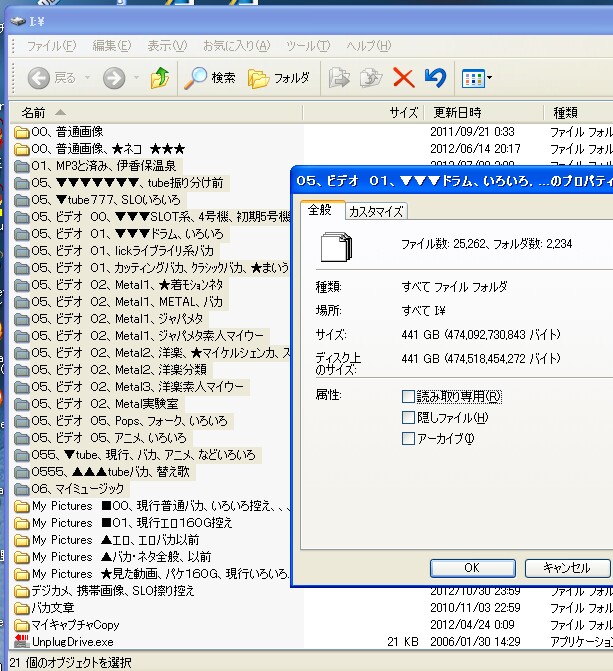Enable the 読み取り専用(R) checkbox
This screenshot has width=613, height=671.
[408, 397]
